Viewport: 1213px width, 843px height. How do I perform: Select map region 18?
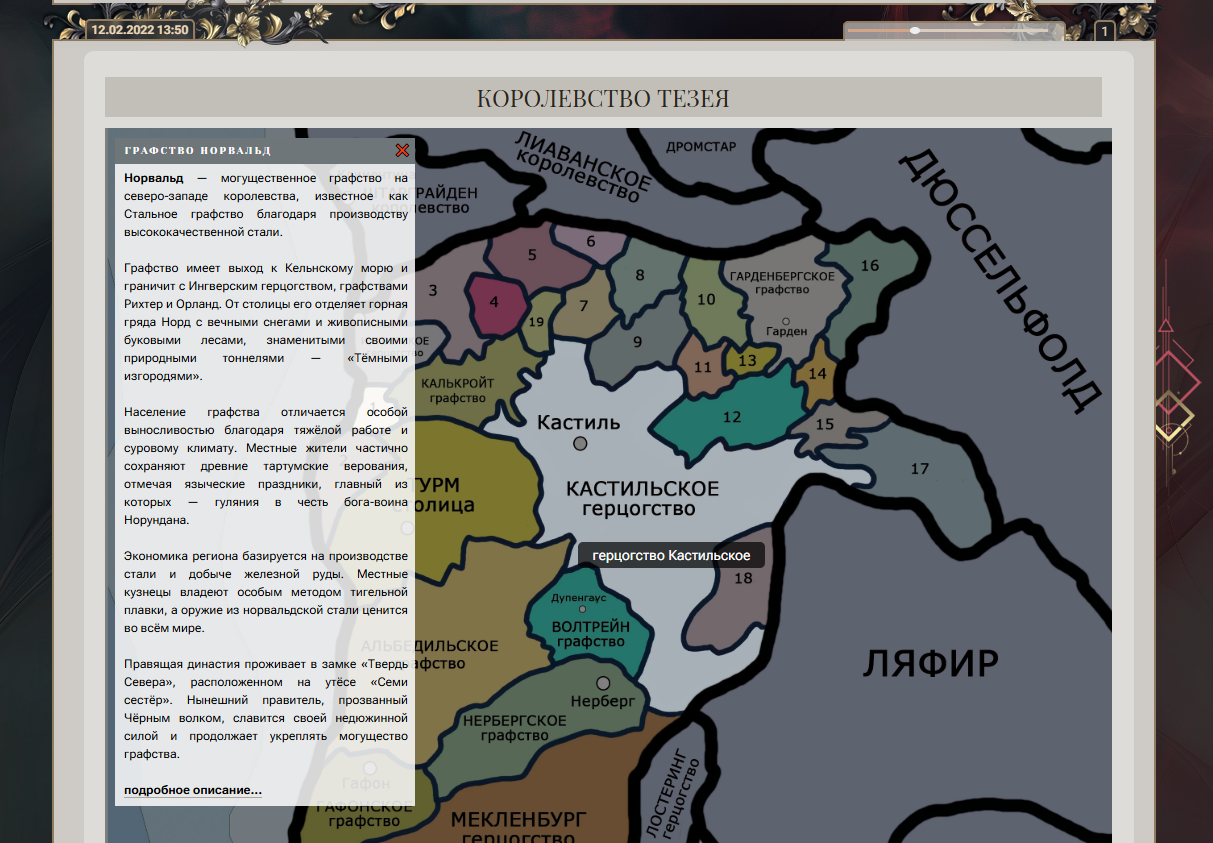[x=743, y=578]
